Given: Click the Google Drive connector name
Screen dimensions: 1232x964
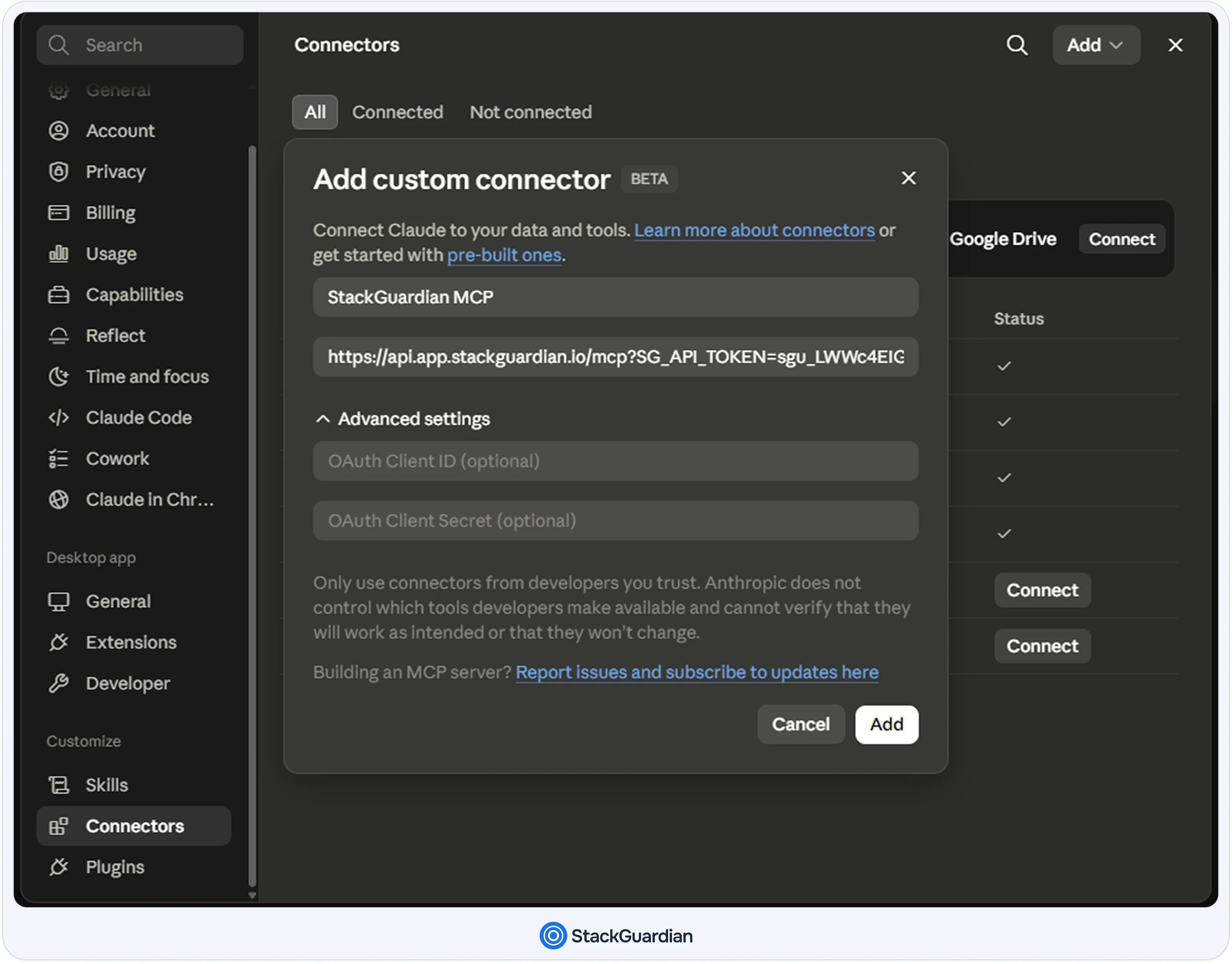Looking at the screenshot, I should tap(1003, 239).
